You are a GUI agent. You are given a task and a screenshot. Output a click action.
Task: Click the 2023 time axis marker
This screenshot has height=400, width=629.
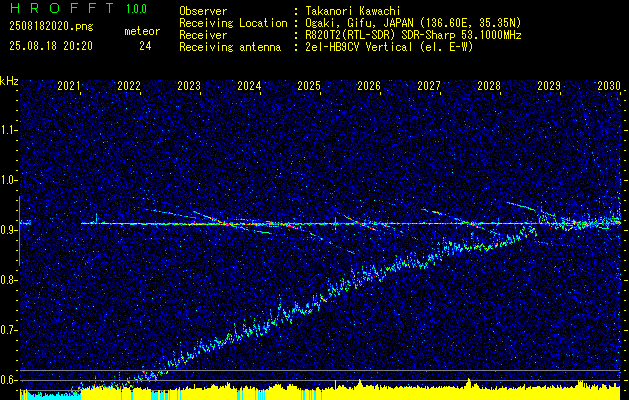pos(189,86)
